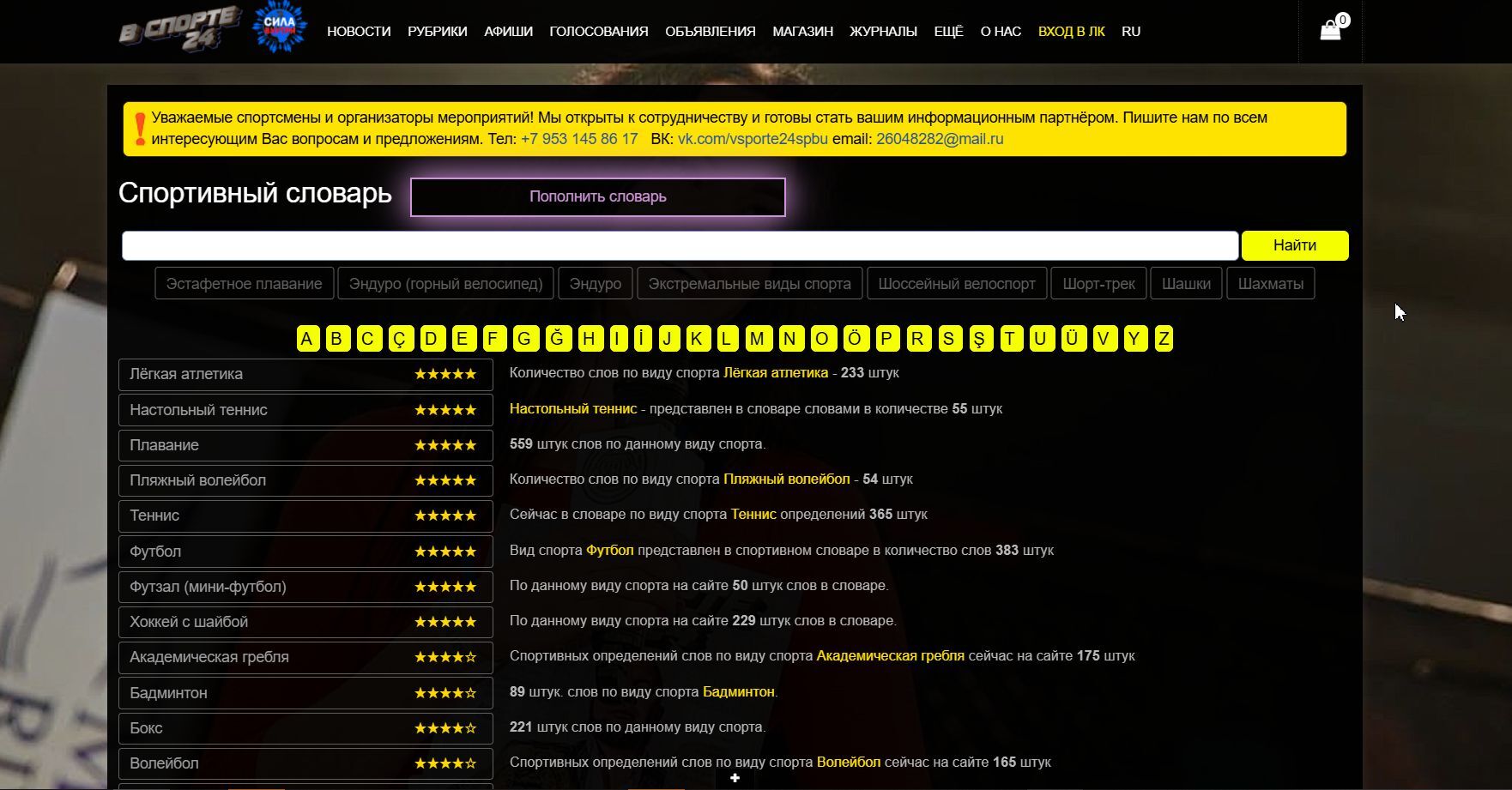Screen dimensions: 1512x790
Task: Open the shopping cart icon
Action: (x=1330, y=31)
